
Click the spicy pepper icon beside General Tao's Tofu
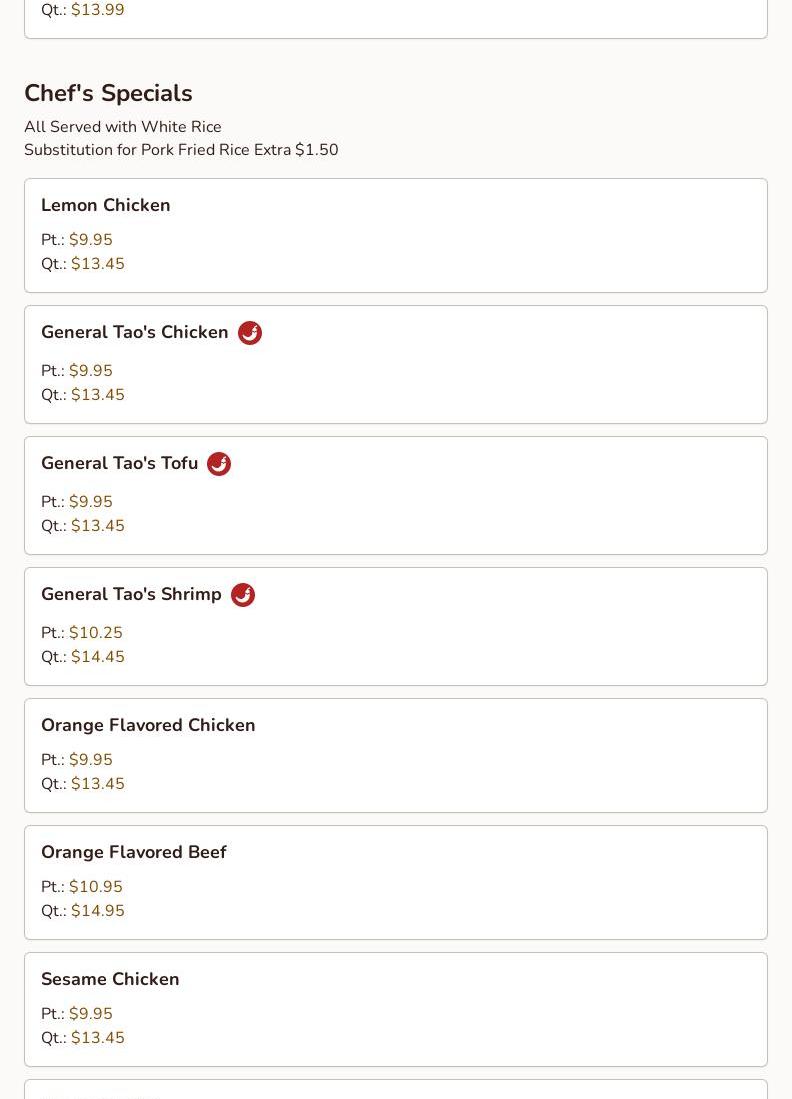(219, 464)
